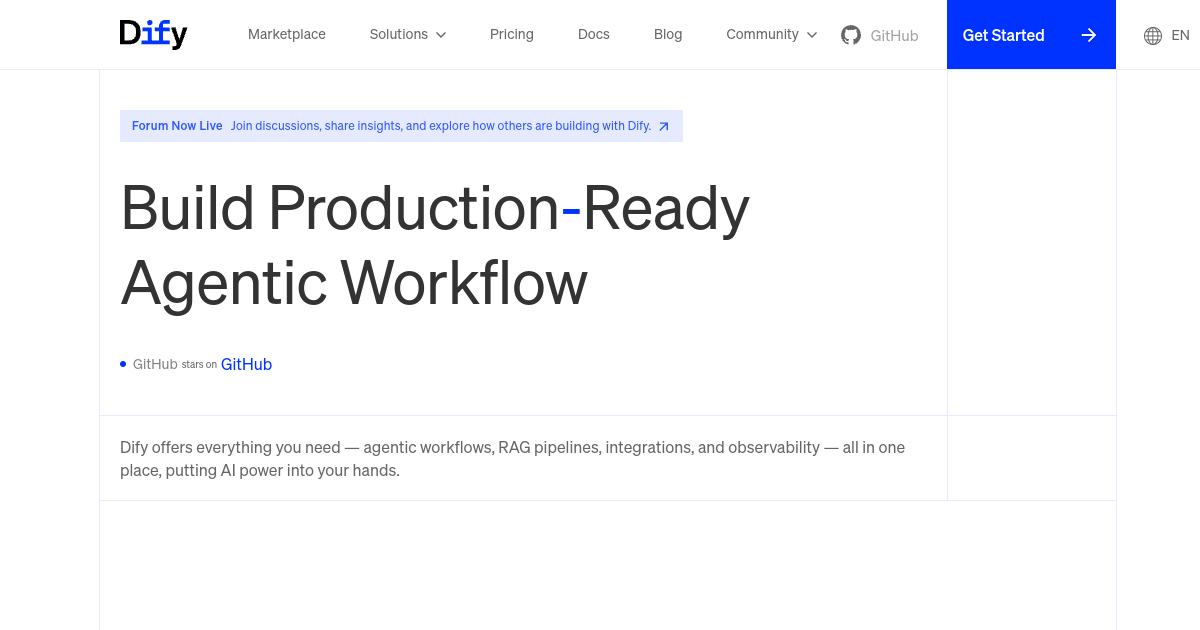Click the 'Dify offers everything you need' paragraph
This screenshot has width=1200, height=630.
point(512,458)
